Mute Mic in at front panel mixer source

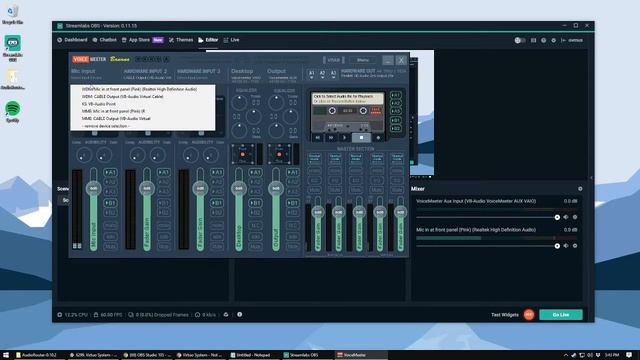coord(566,246)
